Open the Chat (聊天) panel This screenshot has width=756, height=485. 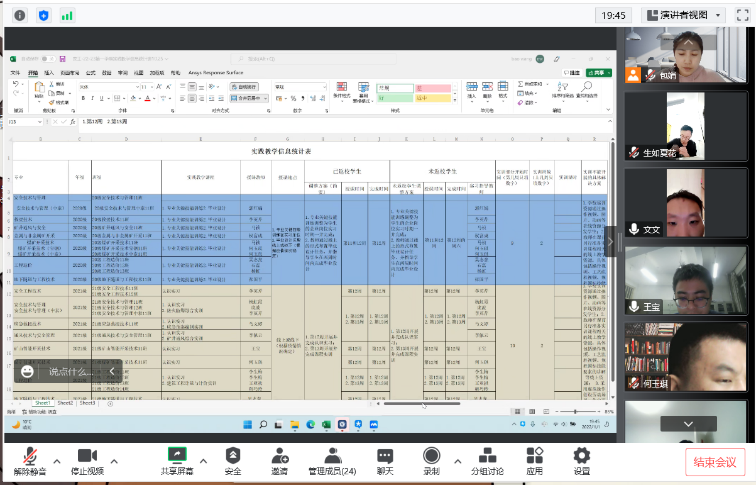coord(385,461)
